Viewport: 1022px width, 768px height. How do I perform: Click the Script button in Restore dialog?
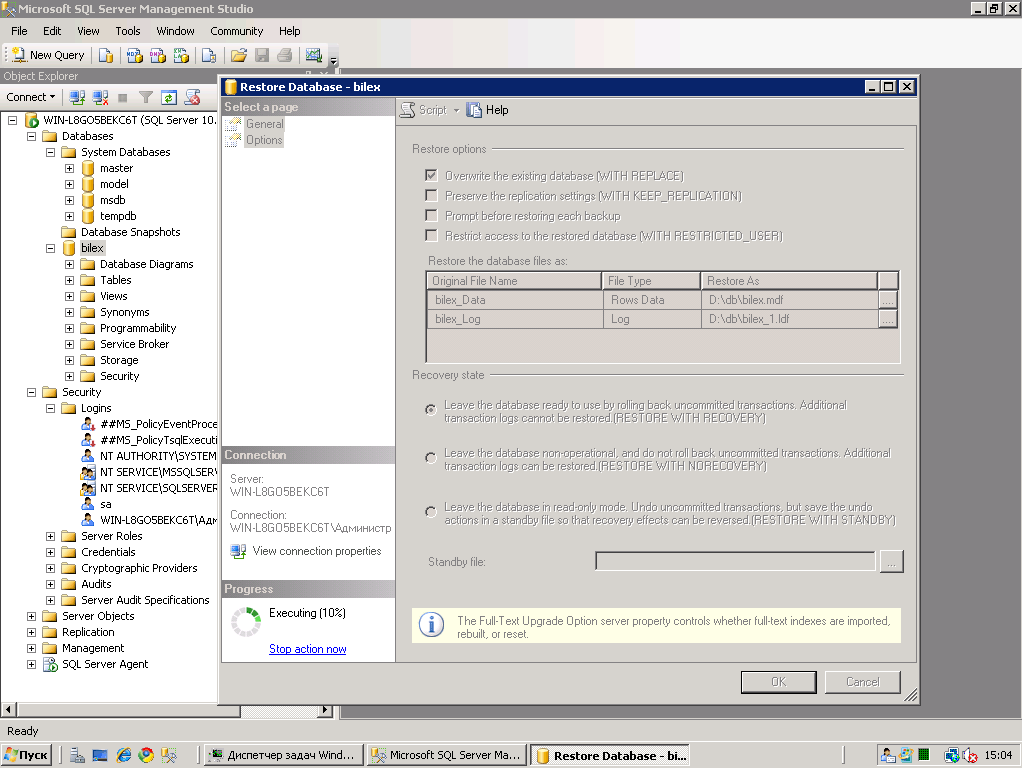point(424,110)
